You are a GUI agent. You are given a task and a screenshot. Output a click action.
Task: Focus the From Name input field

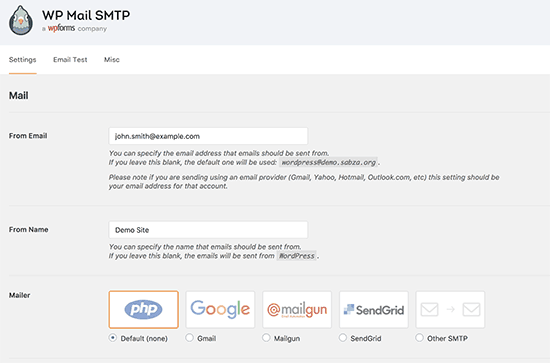[208, 230]
